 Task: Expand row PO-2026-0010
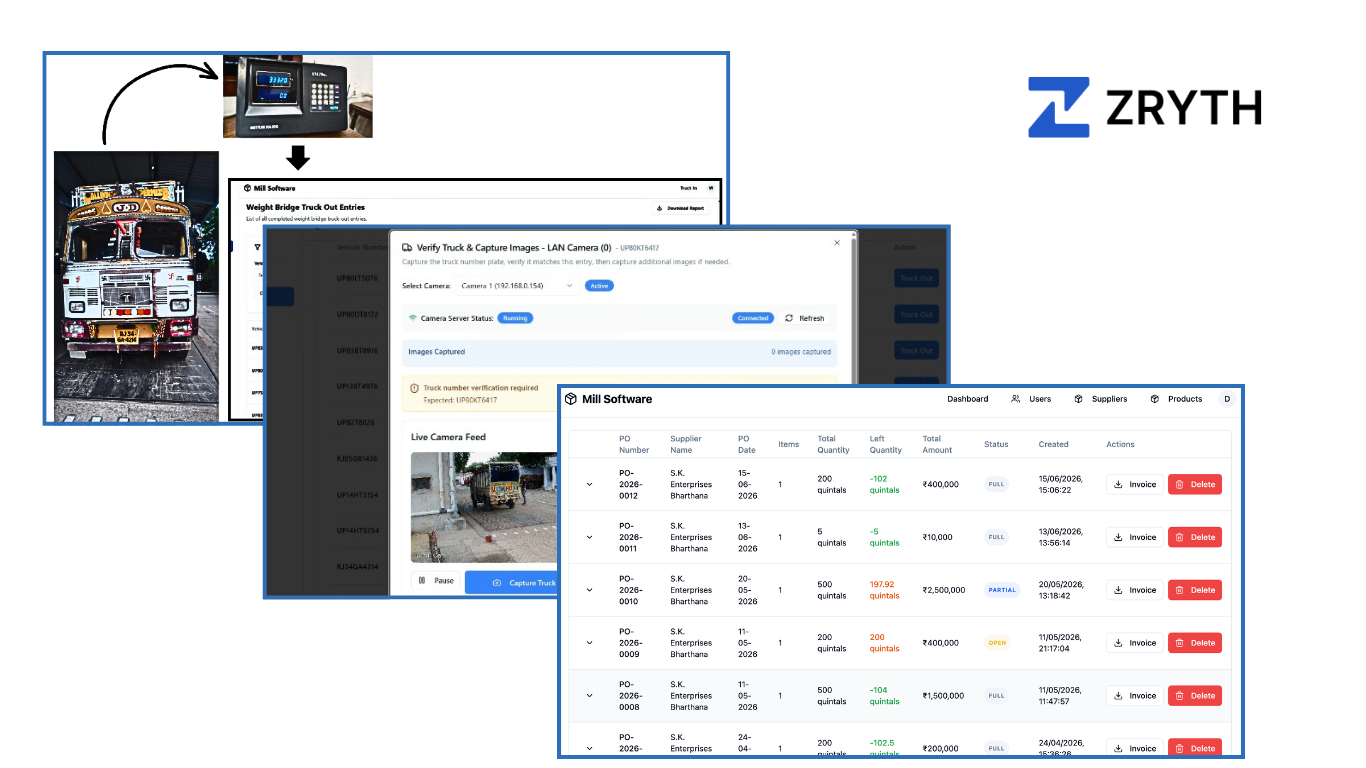(x=589, y=590)
